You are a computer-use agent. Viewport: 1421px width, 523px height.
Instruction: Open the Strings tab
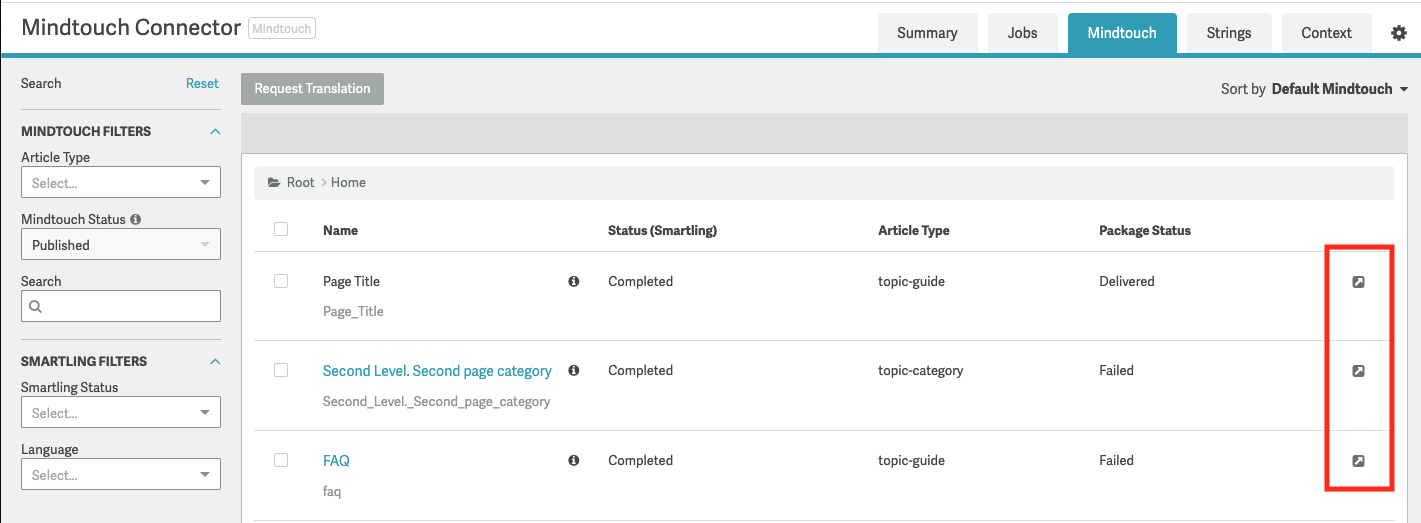point(1228,33)
